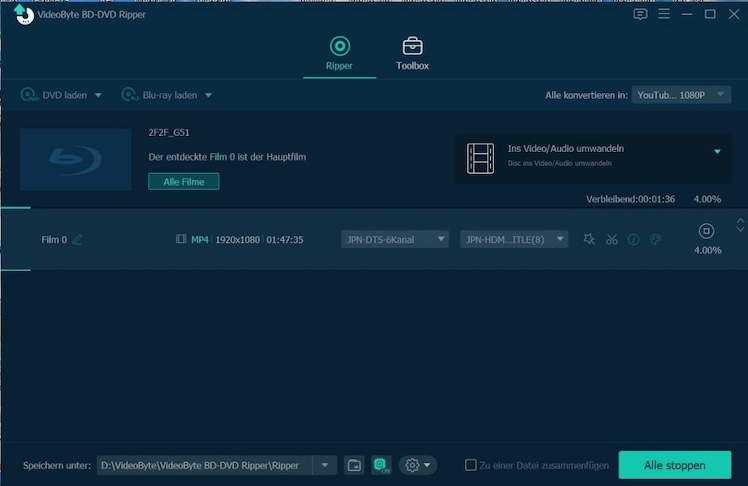
Task: Click the 'Alle Filme' button
Action: [x=184, y=181]
